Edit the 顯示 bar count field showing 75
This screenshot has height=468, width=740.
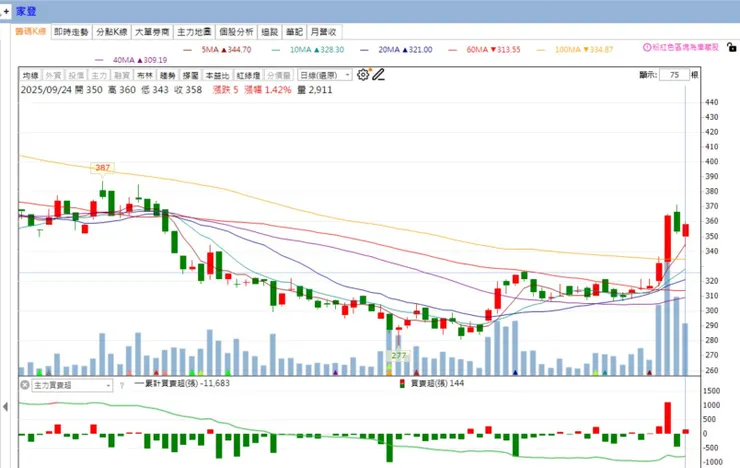pos(674,75)
